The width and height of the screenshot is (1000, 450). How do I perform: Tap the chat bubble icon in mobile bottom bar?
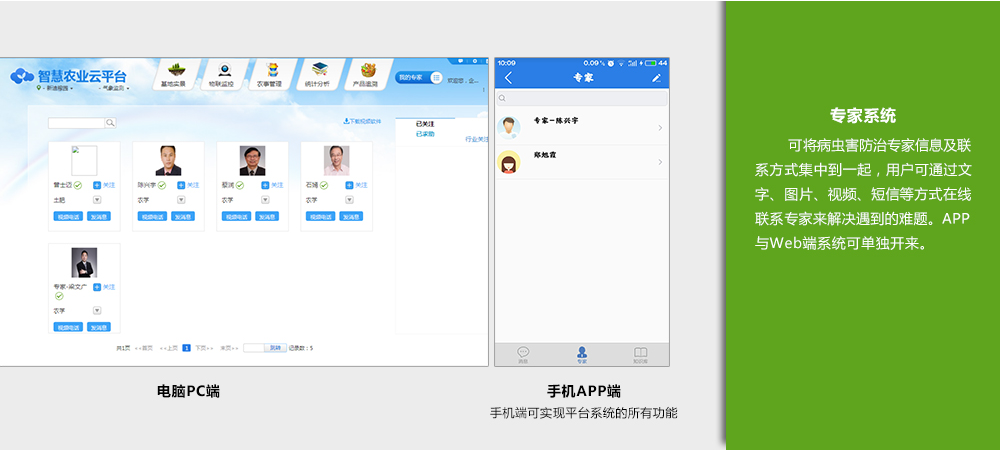pos(523,353)
